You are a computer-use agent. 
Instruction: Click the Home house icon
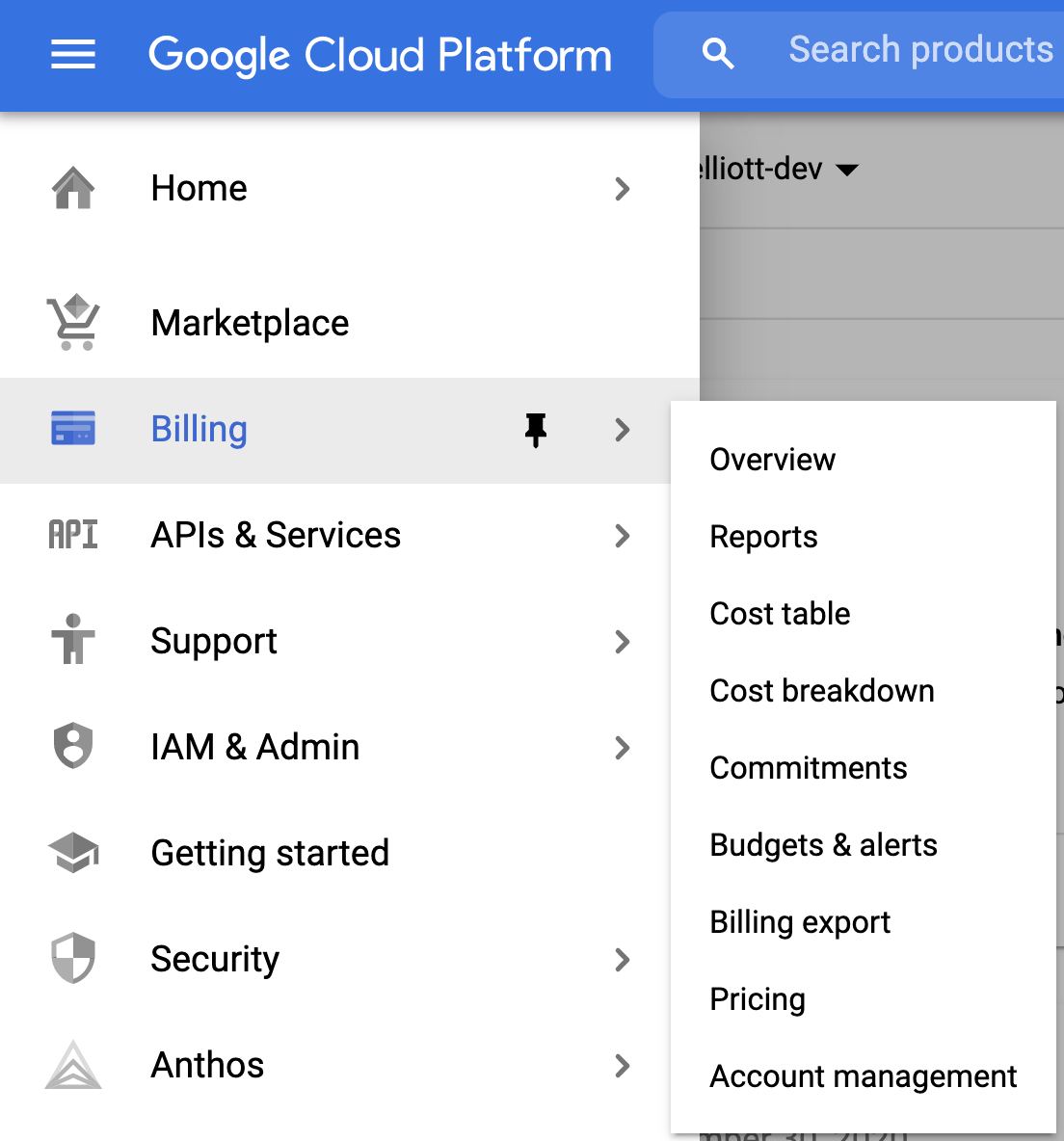coord(73,188)
